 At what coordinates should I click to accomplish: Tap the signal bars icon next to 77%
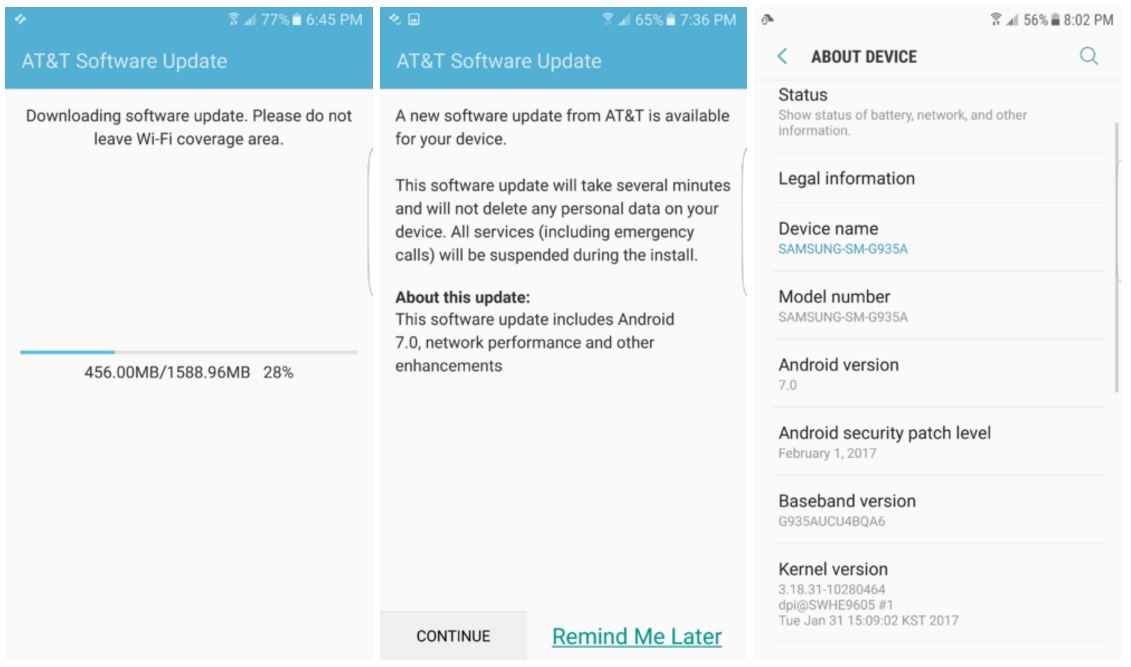pyautogui.click(x=250, y=20)
